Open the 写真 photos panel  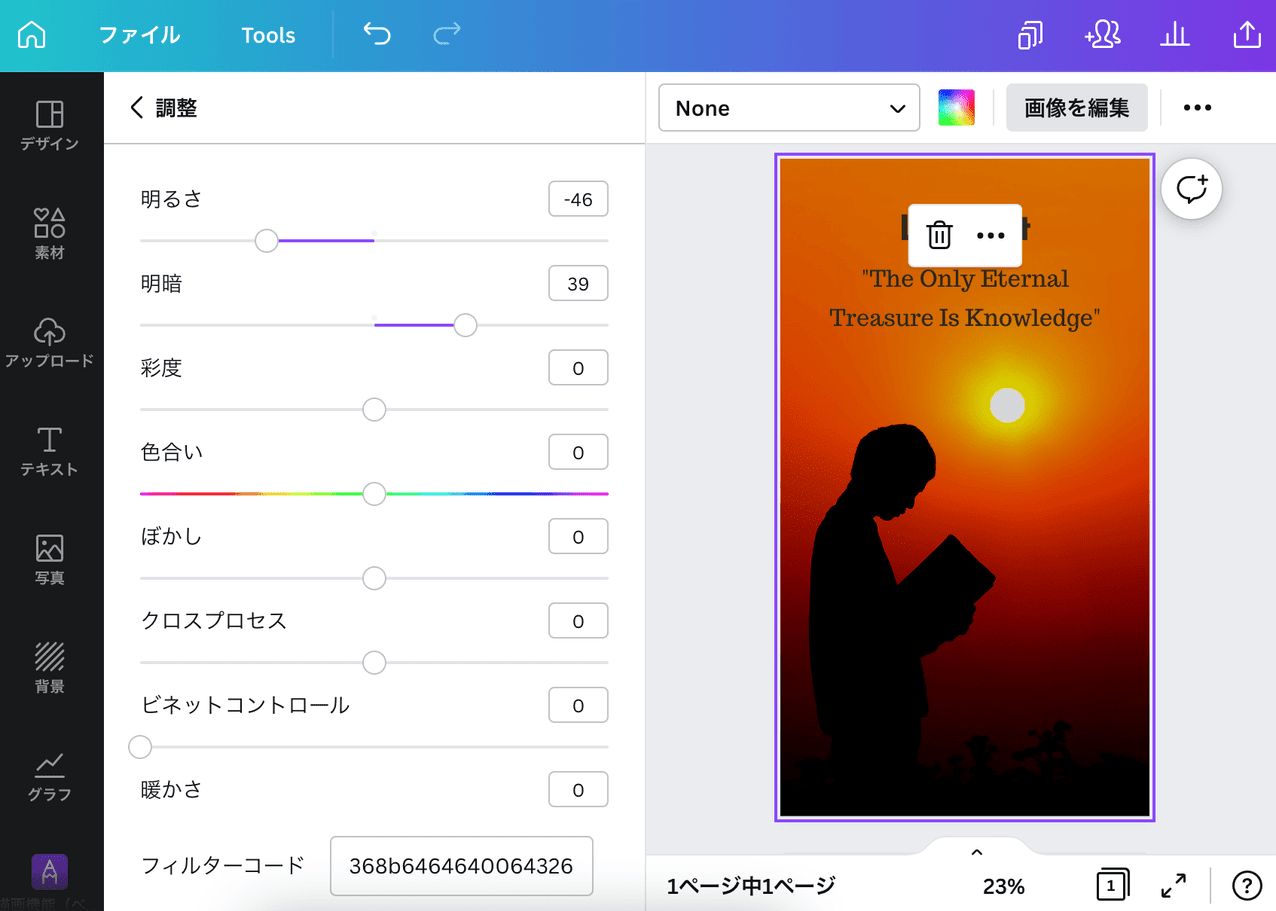(x=51, y=558)
